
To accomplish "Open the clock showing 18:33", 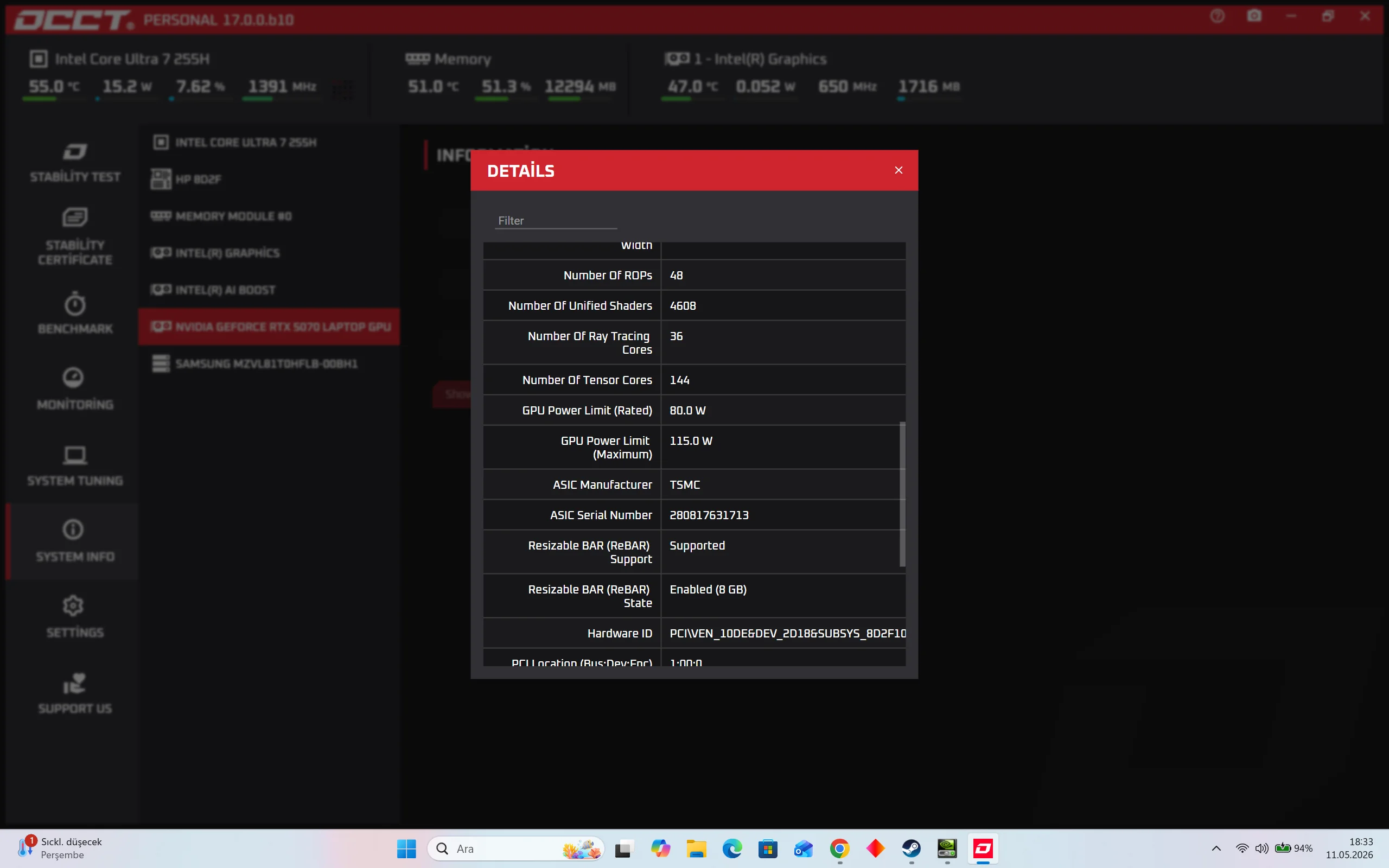I will 1349,848.
